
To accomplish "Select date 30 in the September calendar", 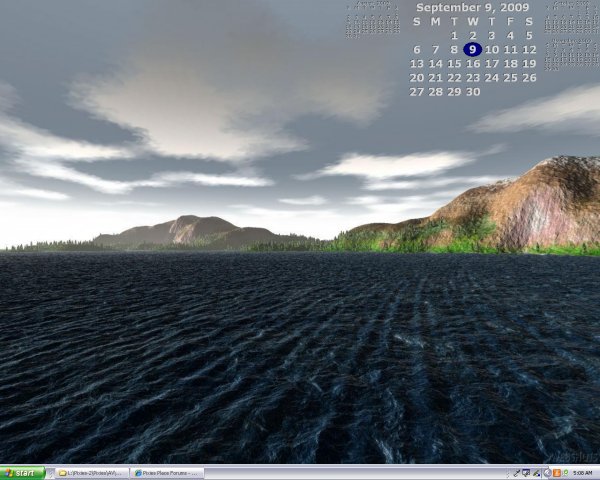I will pos(473,91).
